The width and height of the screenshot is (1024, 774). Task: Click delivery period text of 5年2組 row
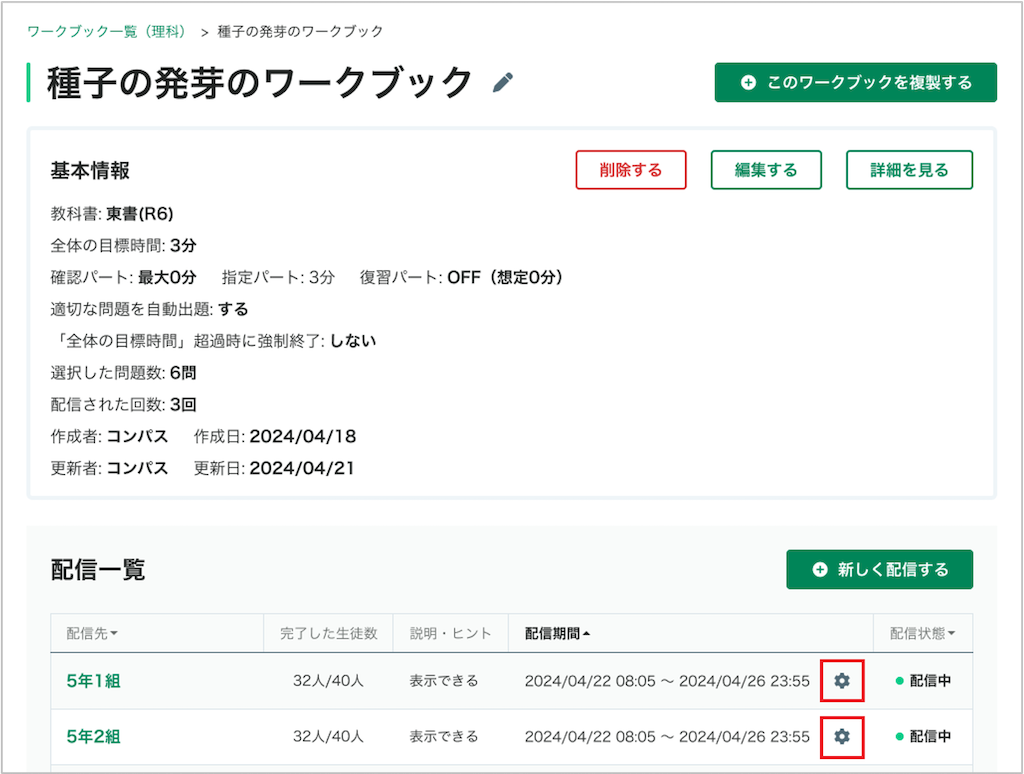[x=667, y=737]
